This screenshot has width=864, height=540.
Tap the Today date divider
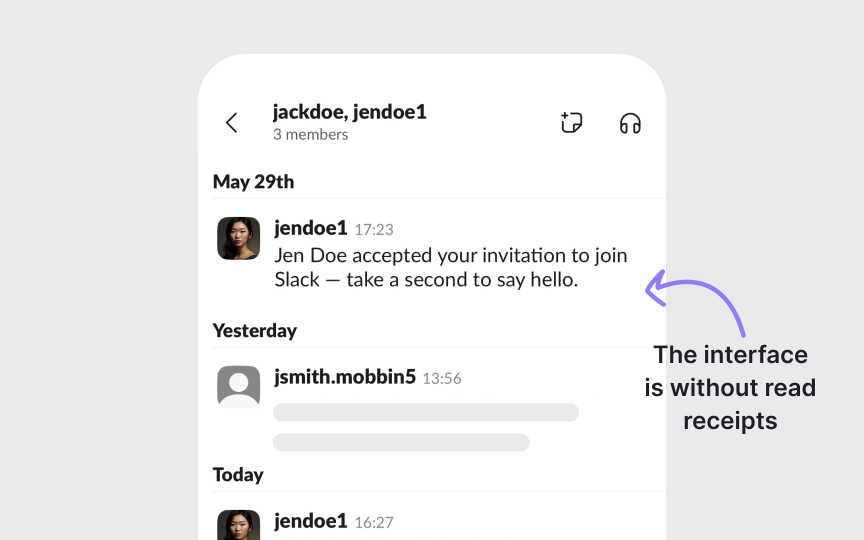[238, 475]
